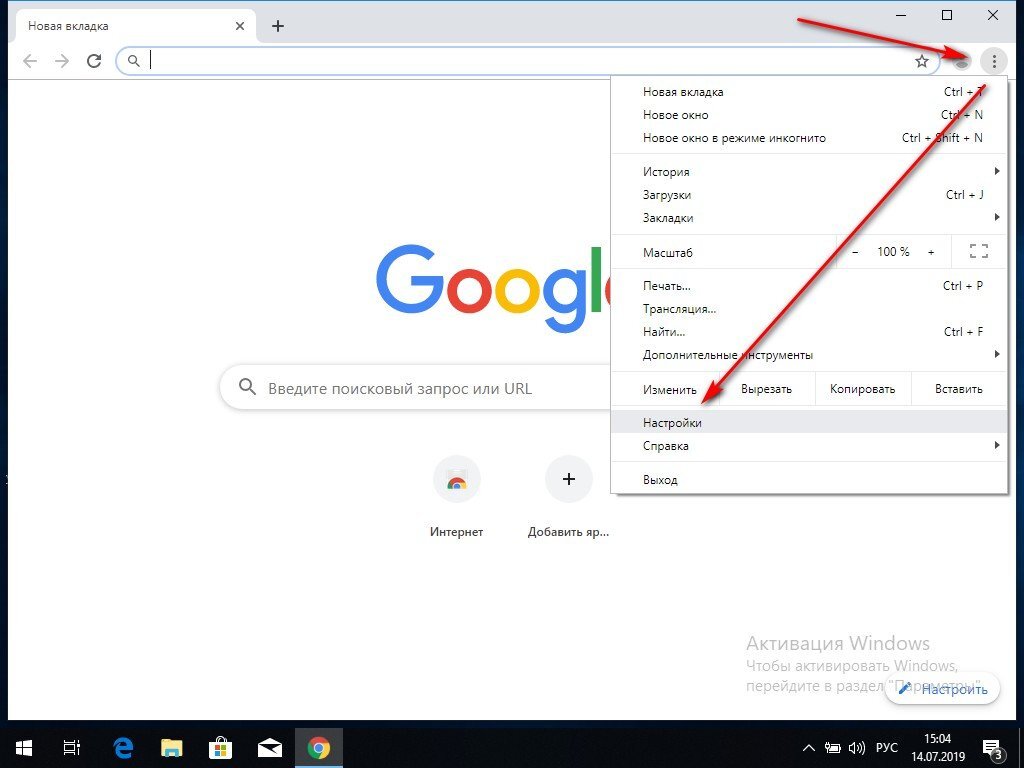Screen dimensions: 1024x768
Task: Show hidden tray icons chevron
Action: 808,748
